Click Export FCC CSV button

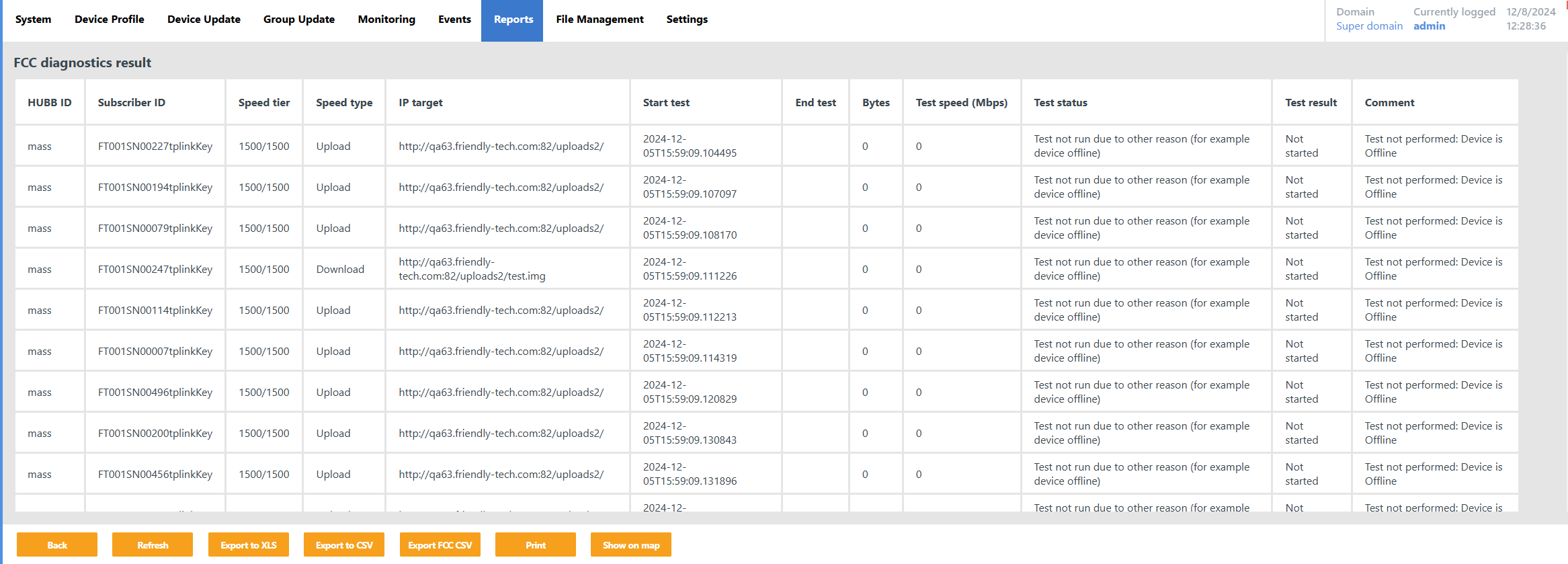(440, 545)
